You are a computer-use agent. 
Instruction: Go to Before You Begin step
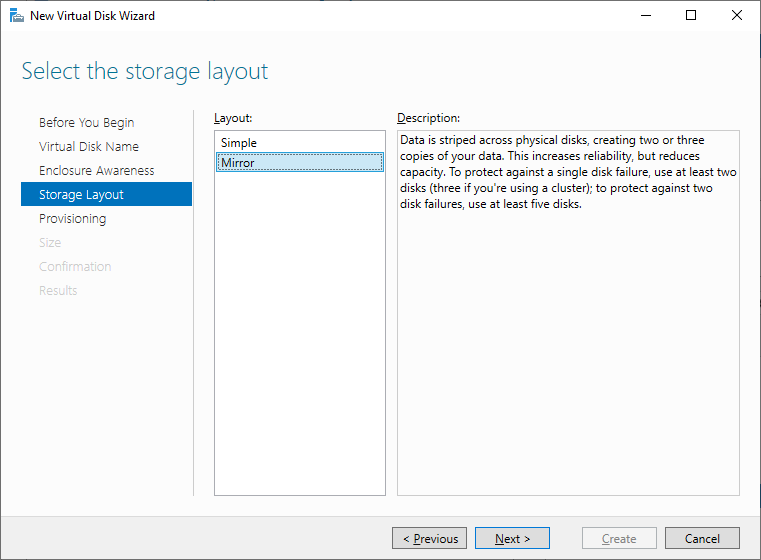click(86, 122)
